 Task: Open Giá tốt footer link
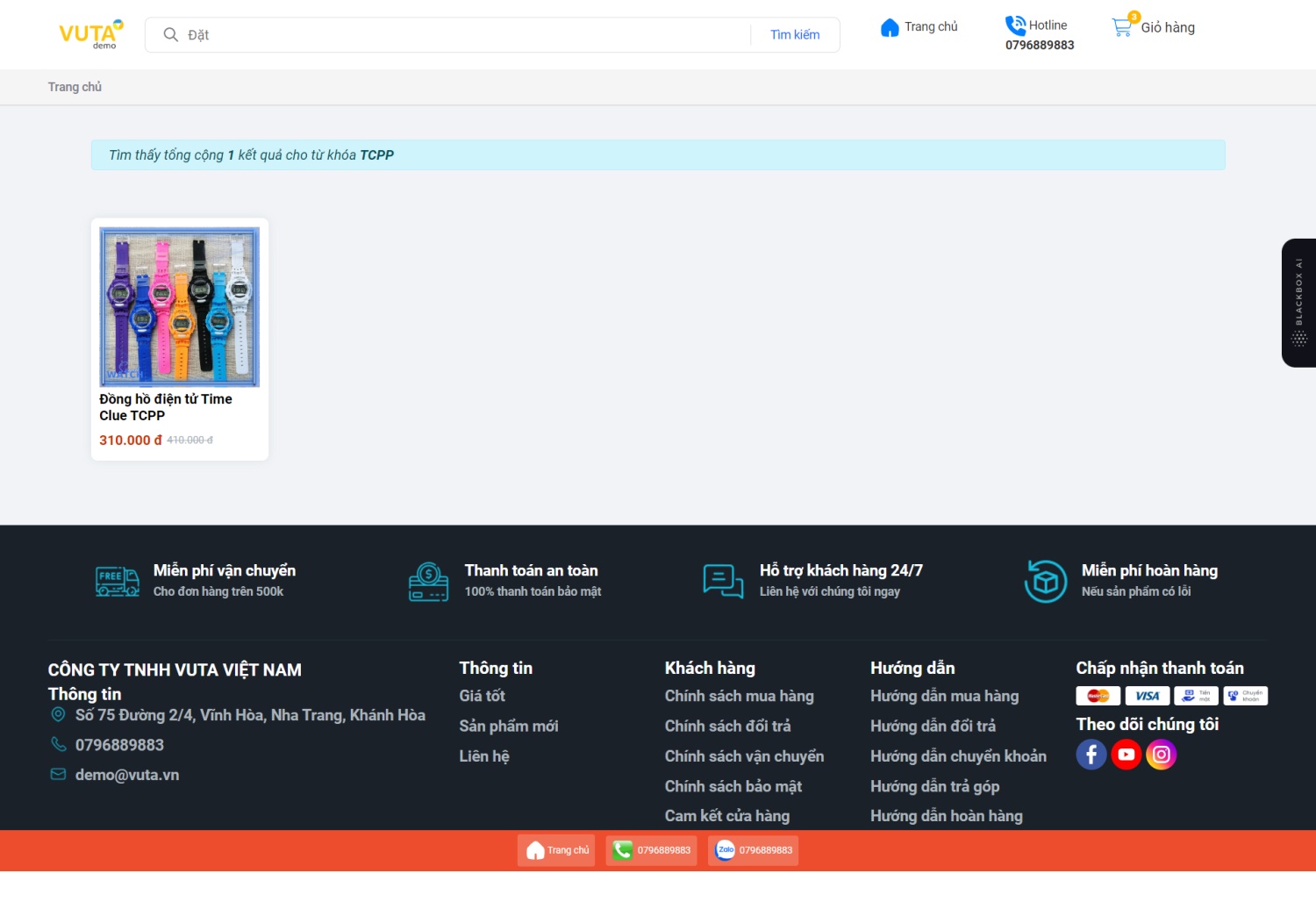click(x=483, y=696)
